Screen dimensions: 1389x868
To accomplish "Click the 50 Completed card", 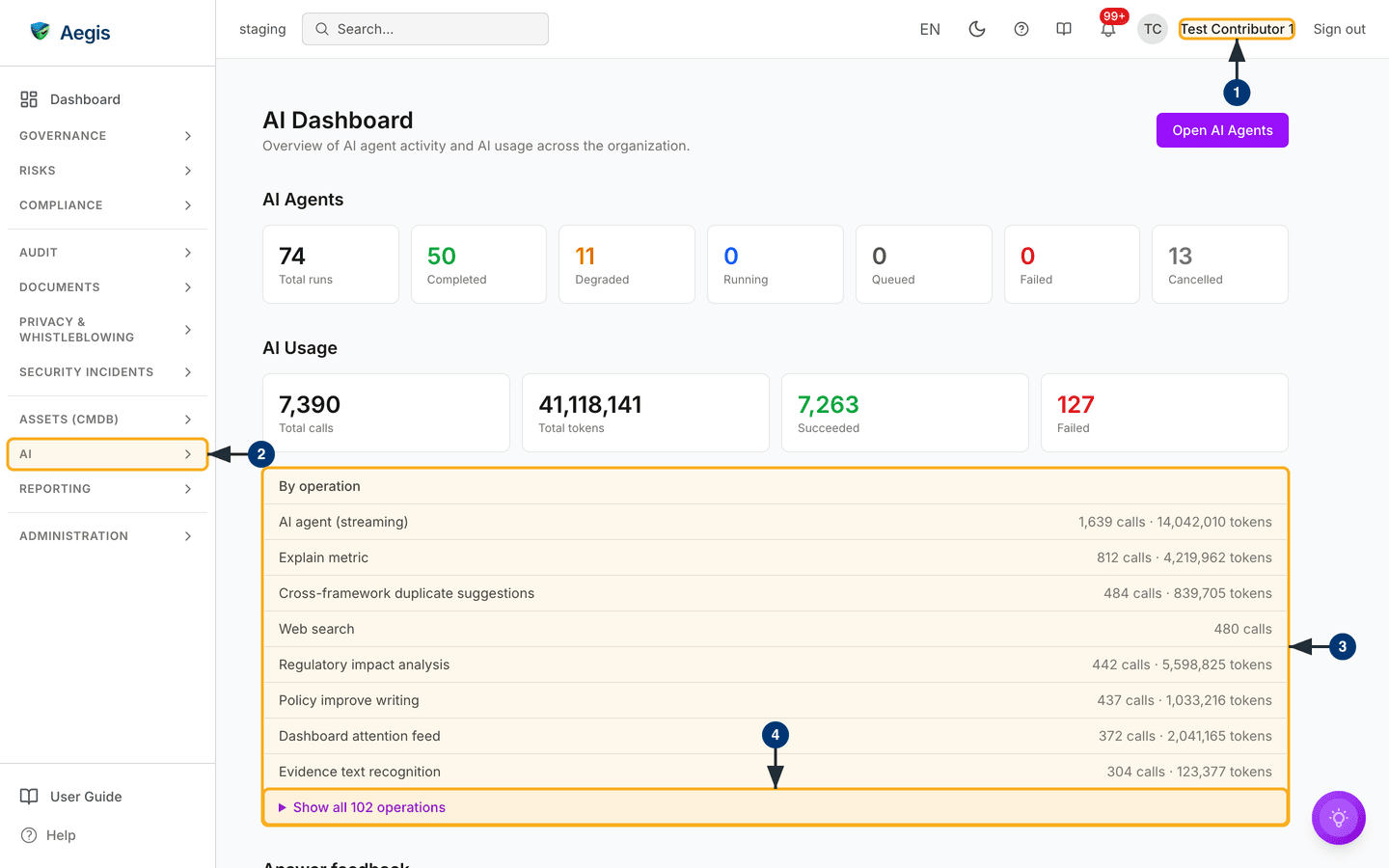I will coord(478,264).
